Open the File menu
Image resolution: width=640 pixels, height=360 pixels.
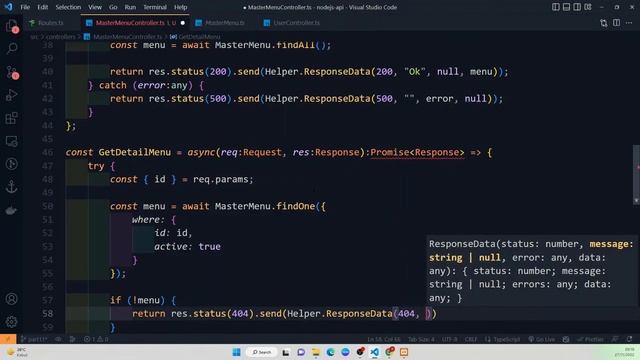tap(25, 7)
